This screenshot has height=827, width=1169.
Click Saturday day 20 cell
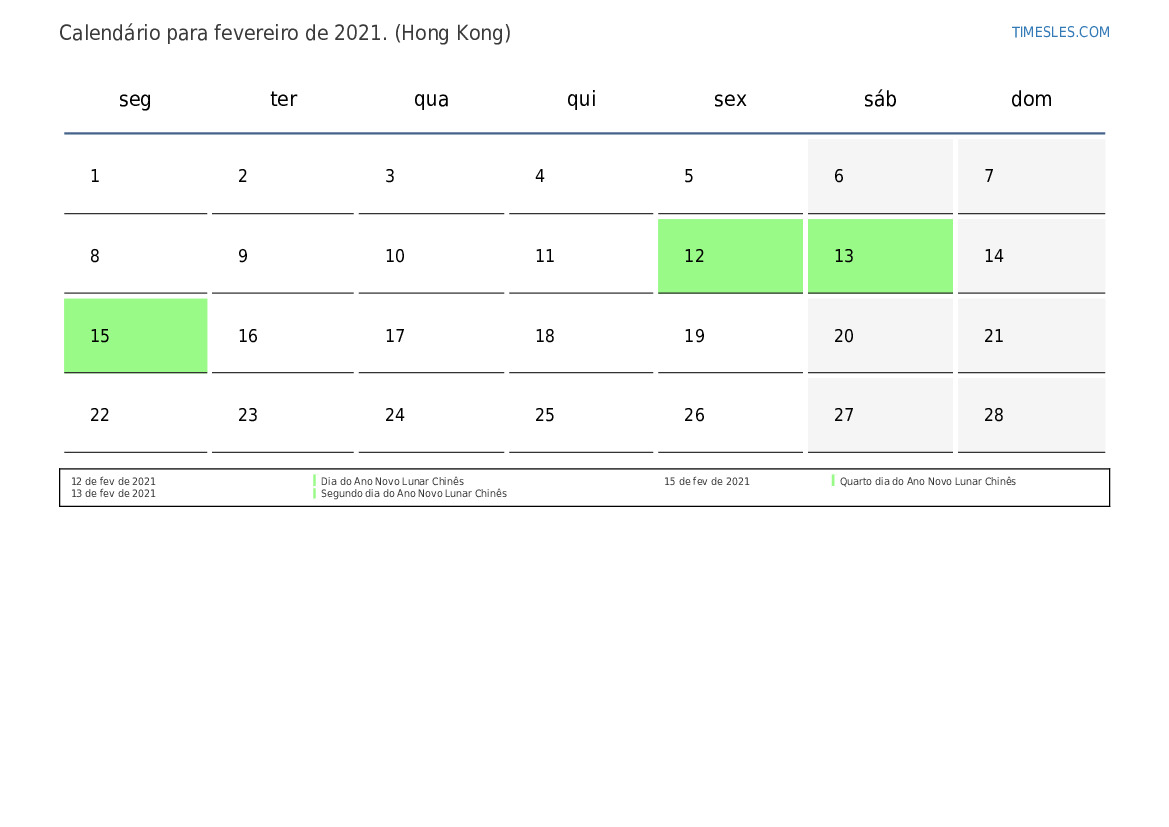880,336
